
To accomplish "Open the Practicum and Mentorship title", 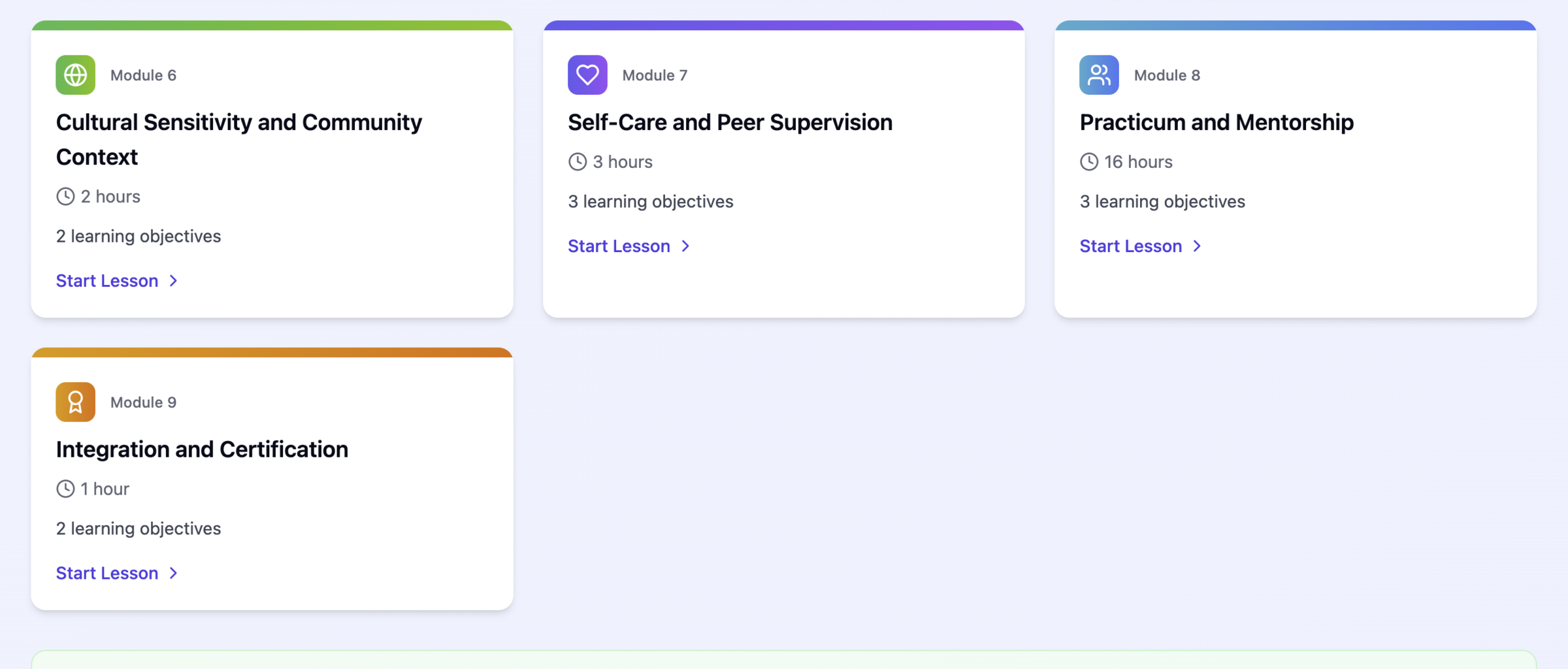I will point(1217,122).
